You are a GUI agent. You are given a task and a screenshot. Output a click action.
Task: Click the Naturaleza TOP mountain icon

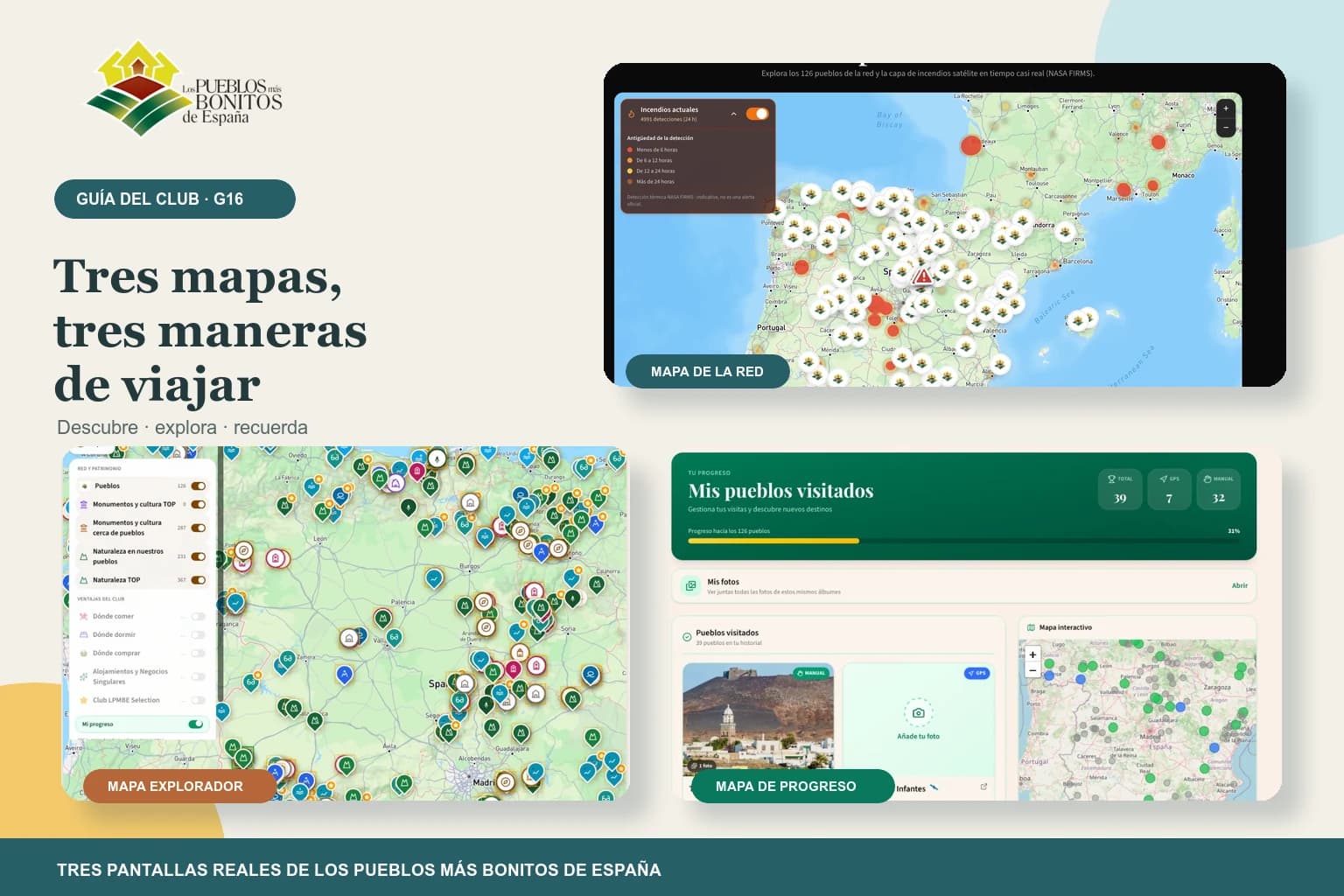point(84,580)
